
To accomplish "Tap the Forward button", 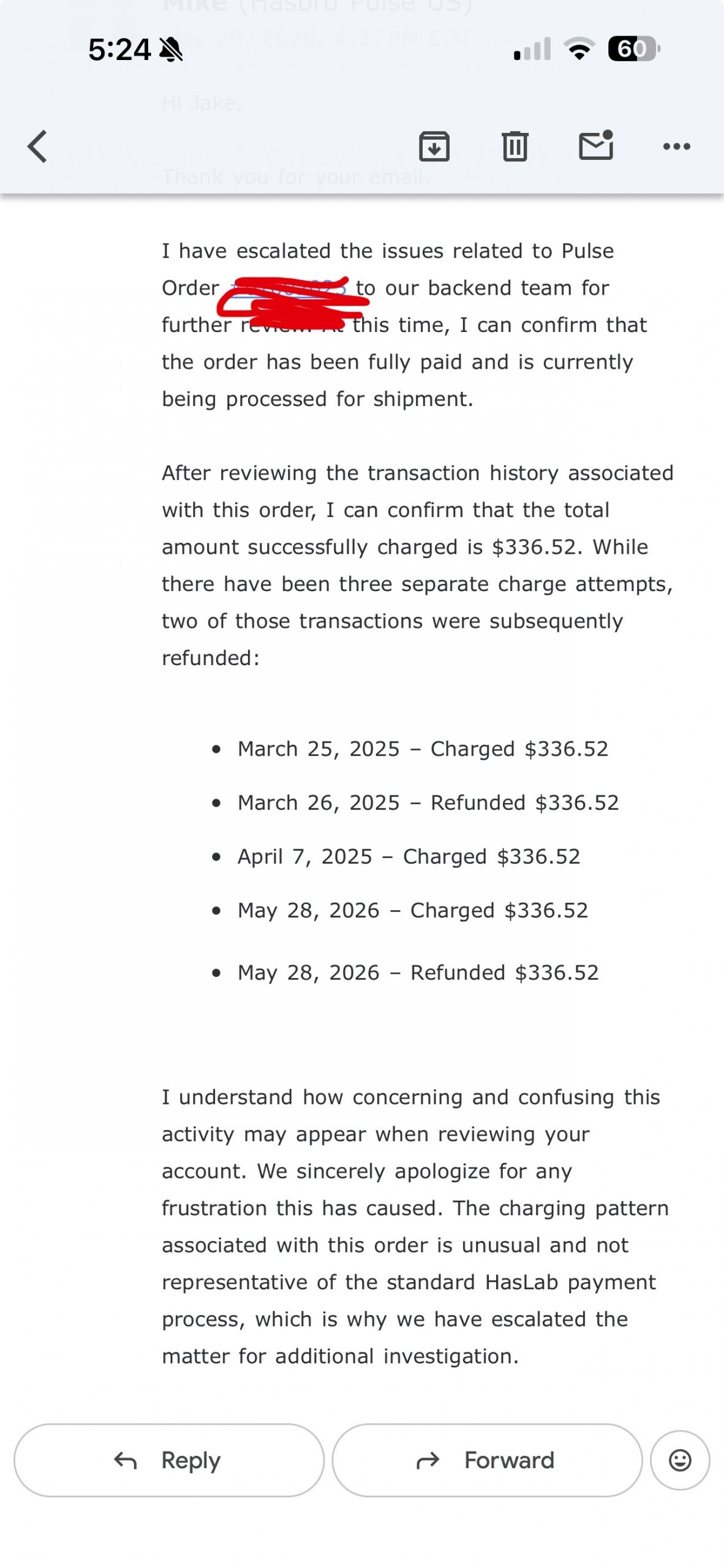I will click(487, 1460).
